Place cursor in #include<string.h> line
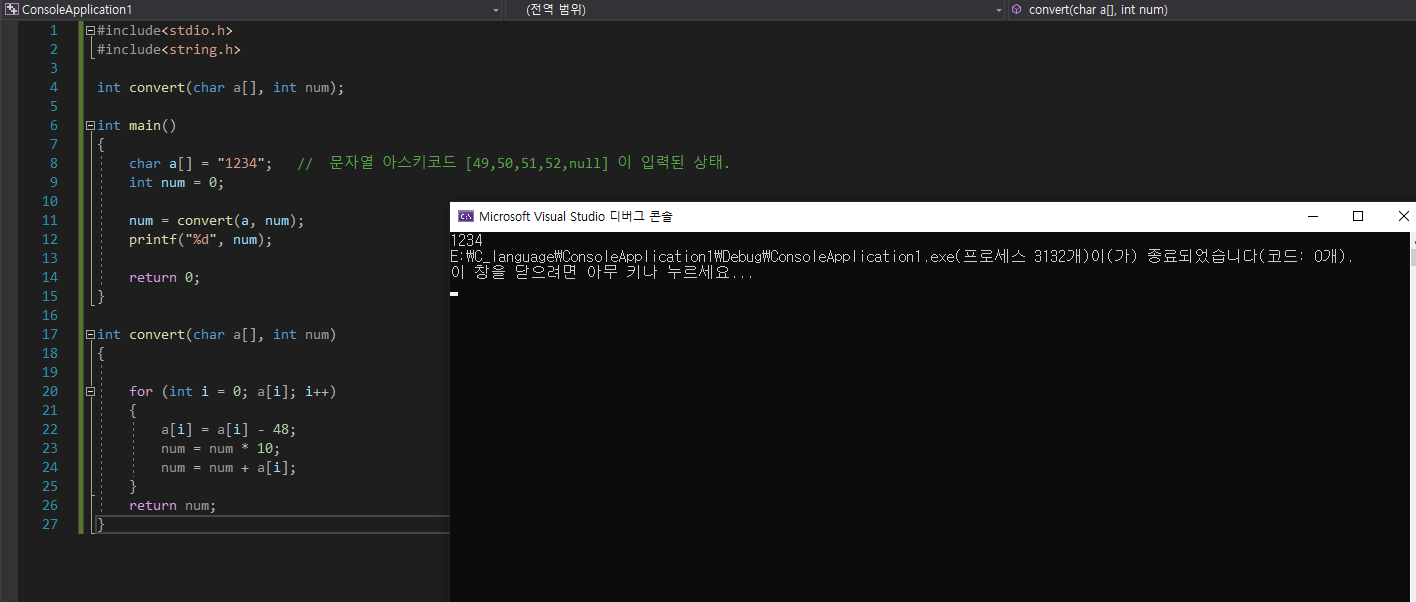The height and width of the screenshot is (602, 1416). pyautogui.click(x=169, y=49)
